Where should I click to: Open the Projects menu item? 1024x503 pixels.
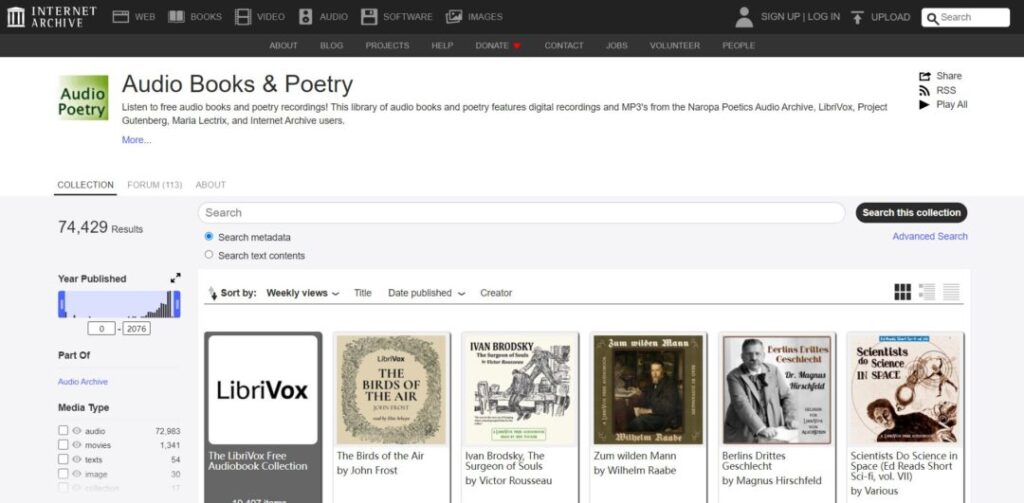tap(387, 46)
